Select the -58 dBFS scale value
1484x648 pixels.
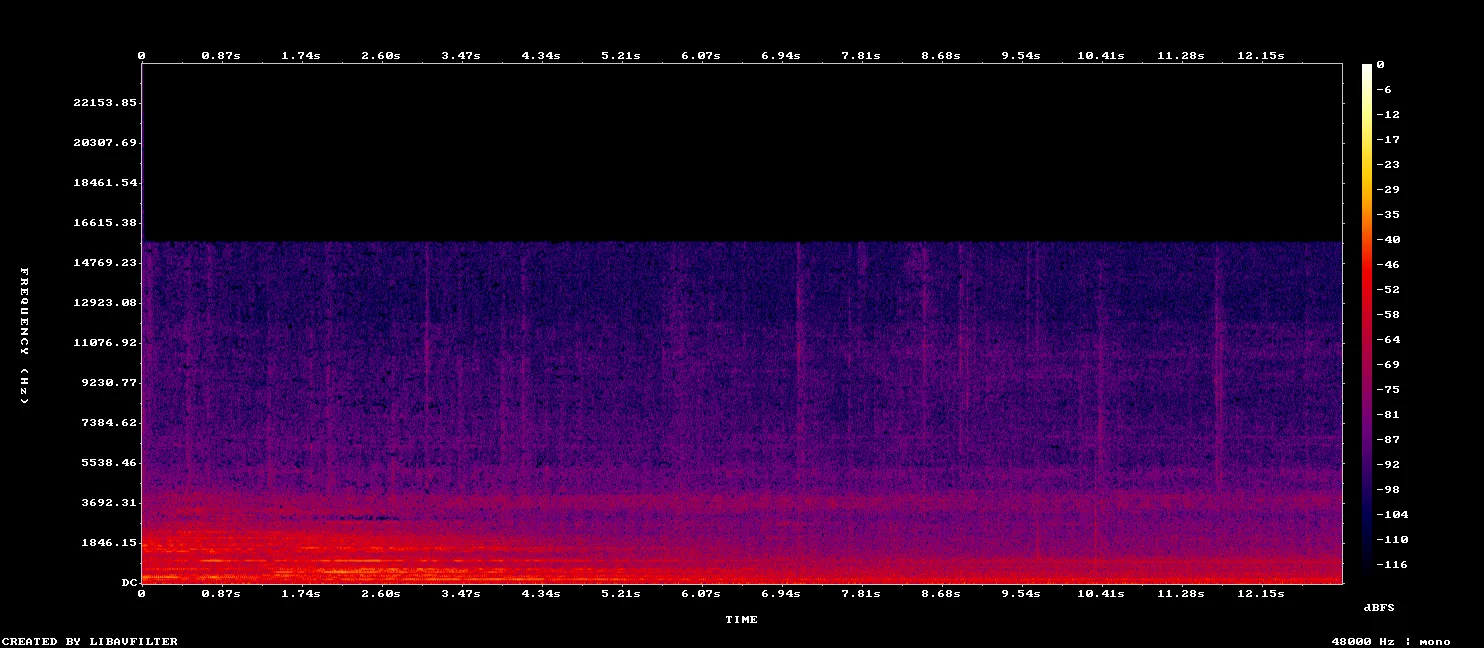[x=1388, y=315]
